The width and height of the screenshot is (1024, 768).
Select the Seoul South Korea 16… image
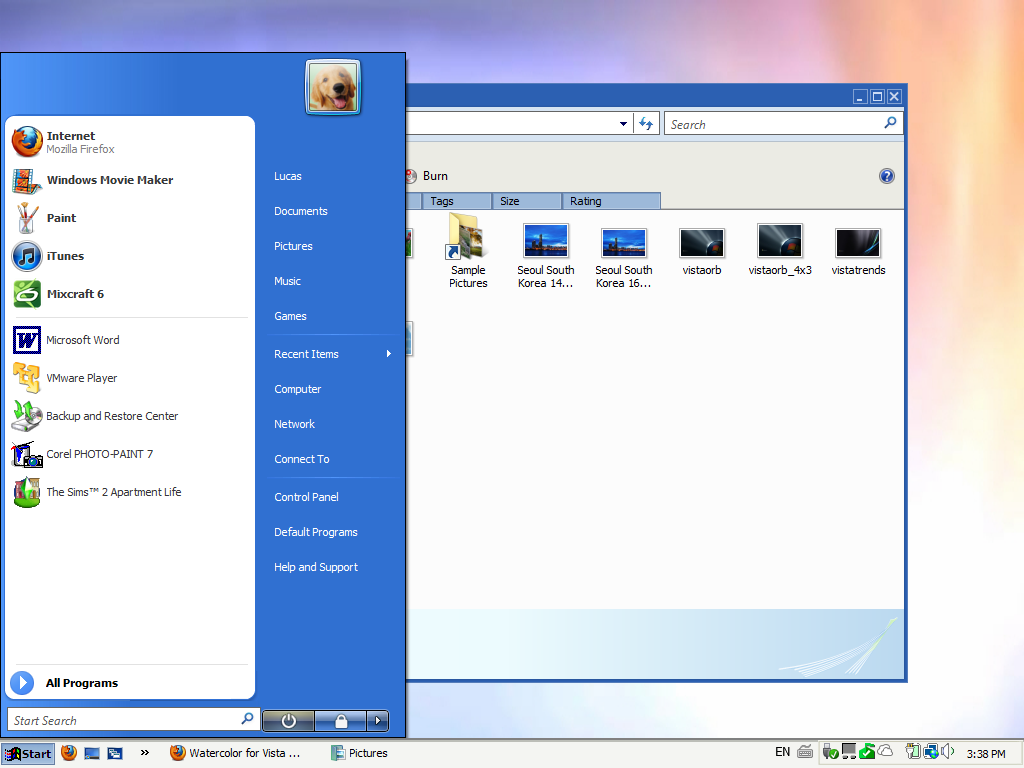(x=624, y=258)
